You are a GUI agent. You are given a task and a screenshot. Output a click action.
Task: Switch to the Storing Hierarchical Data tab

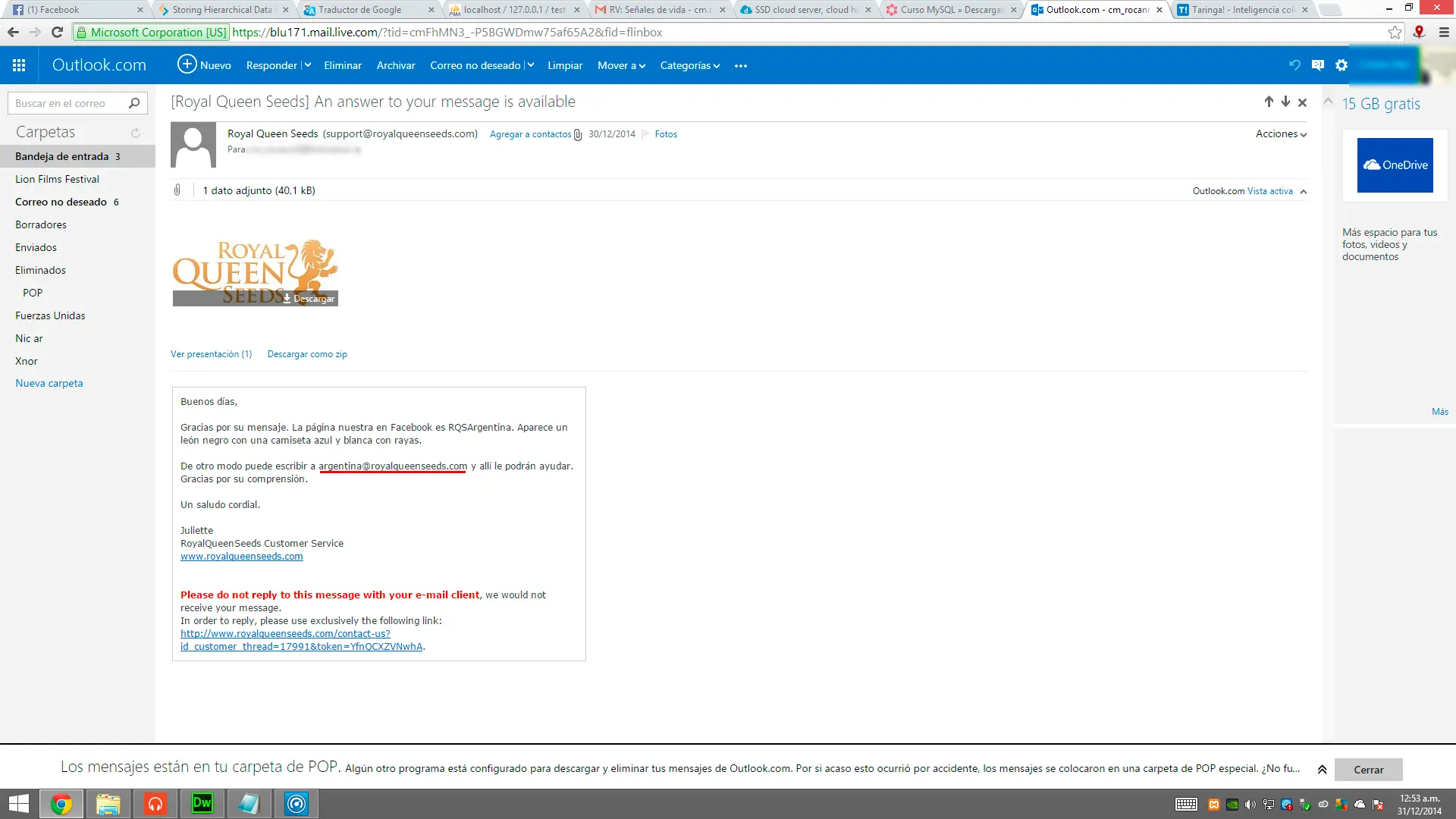(223, 10)
